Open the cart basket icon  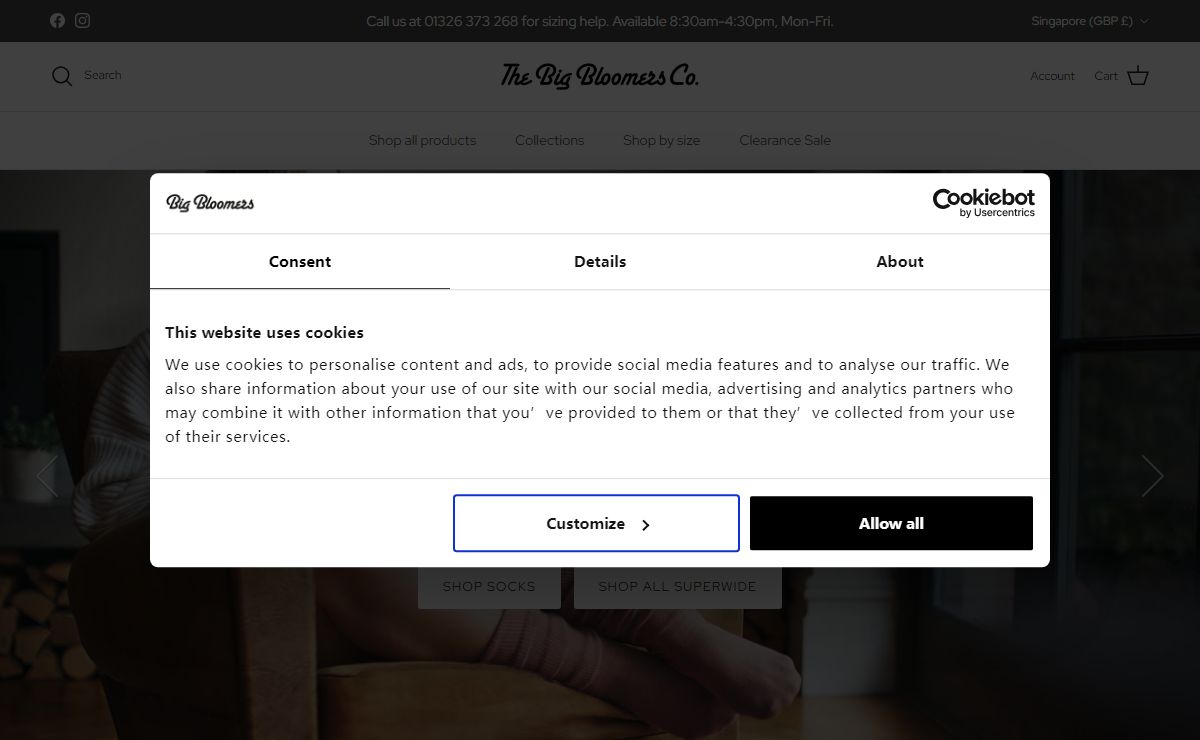[1138, 76]
